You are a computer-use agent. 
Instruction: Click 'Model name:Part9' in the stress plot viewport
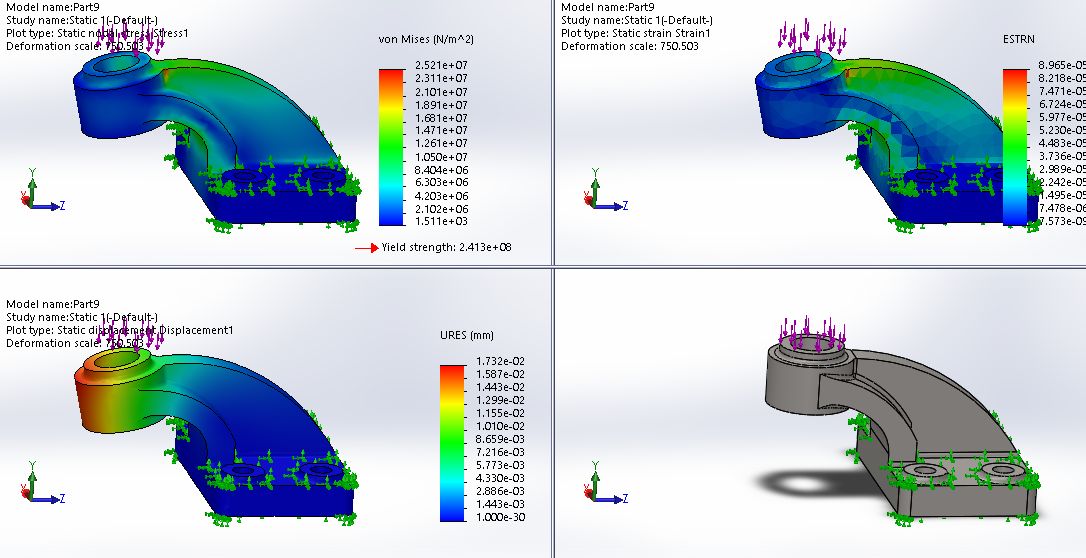tap(53, 7)
